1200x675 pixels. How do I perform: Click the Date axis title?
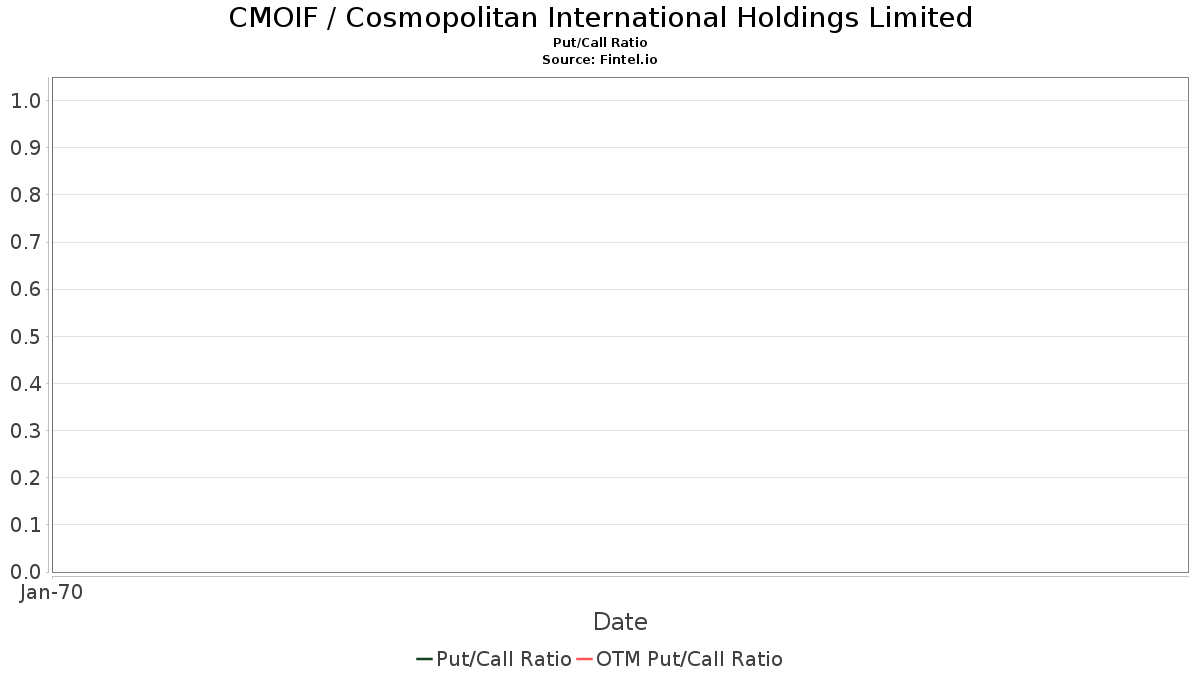pyautogui.click(x=620, y=622)
